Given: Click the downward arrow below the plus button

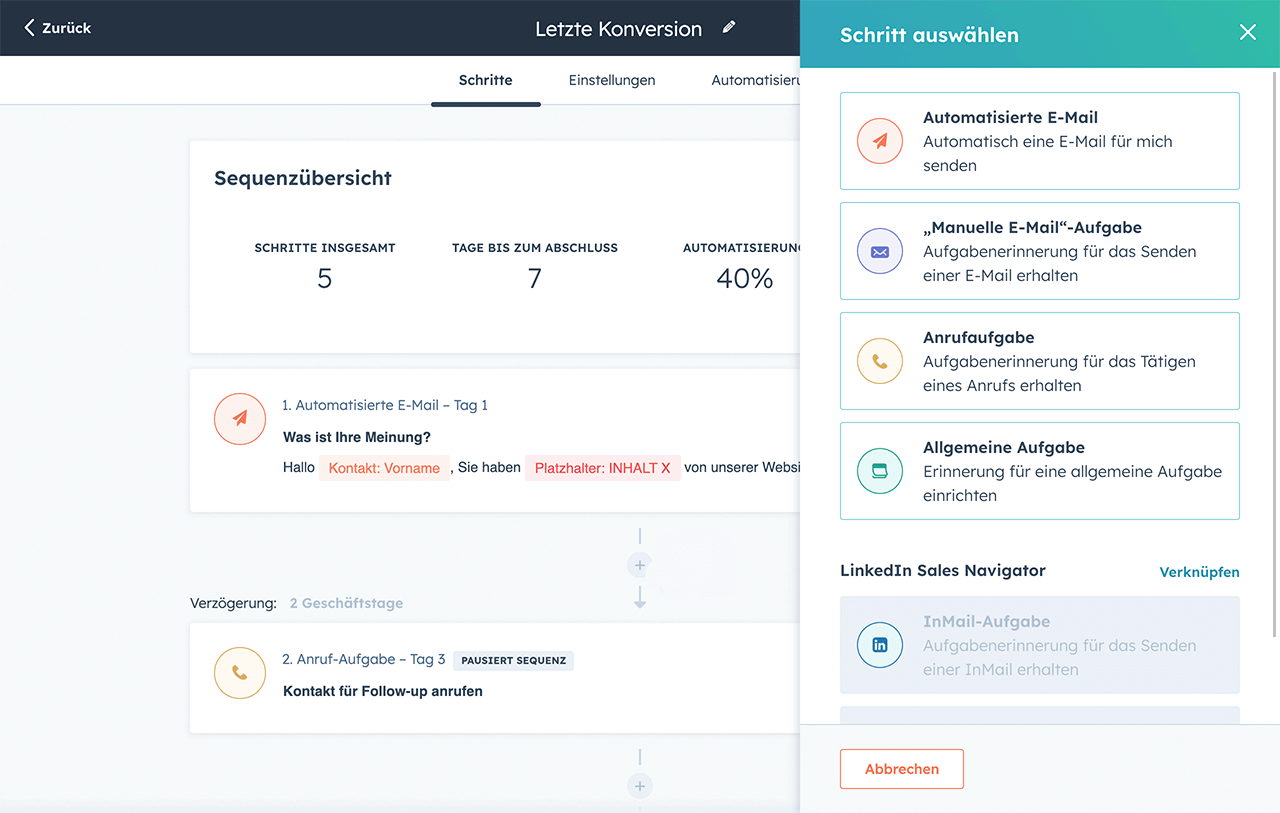Looking at the screenshot, I should [639, 600].
